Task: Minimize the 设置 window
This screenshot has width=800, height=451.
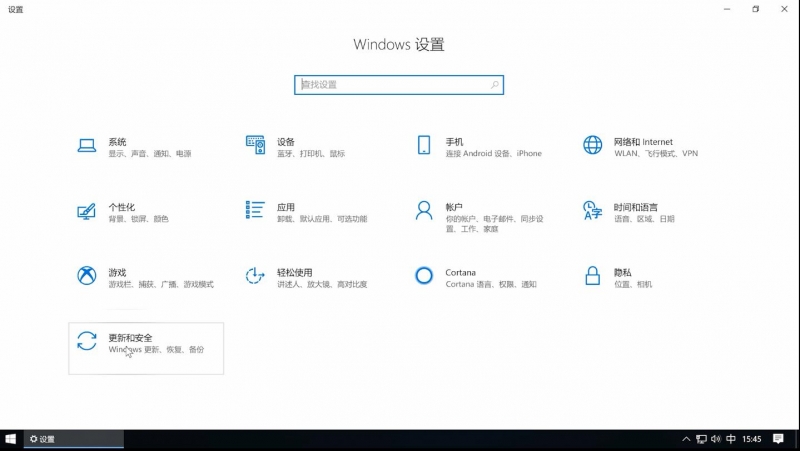Action: click(727, 9)
